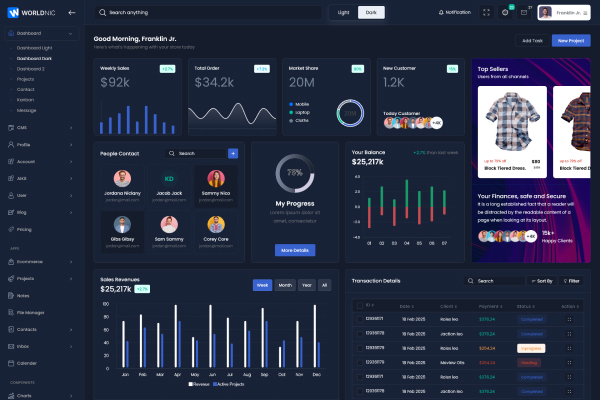Tick the checkbox on the first transaction row
This screenshot has height=400, width=600.
360,319
